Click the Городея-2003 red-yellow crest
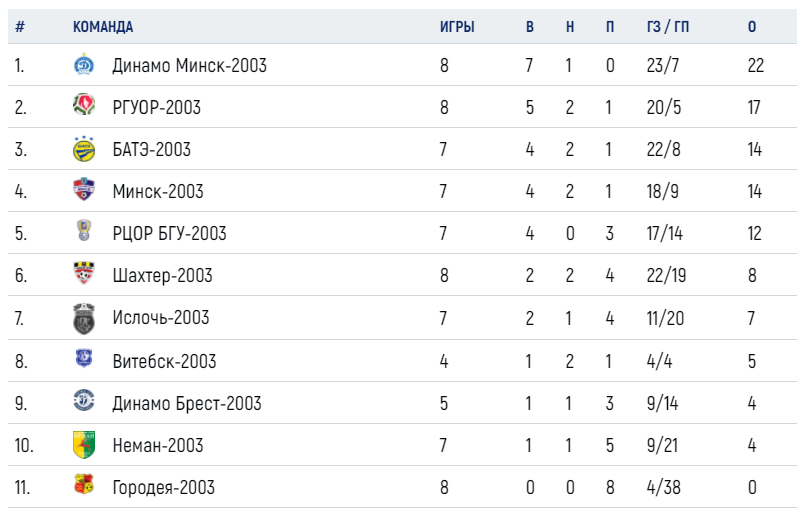This screenshot has height=515, width=807. click(x=83, y=484)
